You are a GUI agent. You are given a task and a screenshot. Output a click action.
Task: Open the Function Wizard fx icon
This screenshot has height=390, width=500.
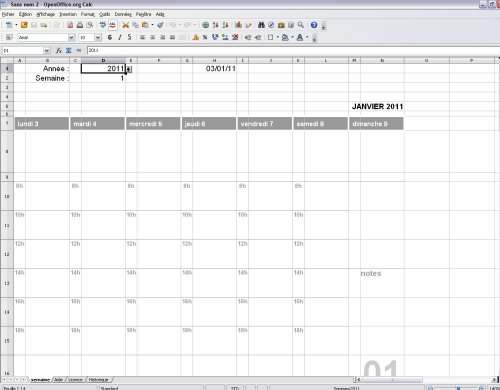pos(59,50)
